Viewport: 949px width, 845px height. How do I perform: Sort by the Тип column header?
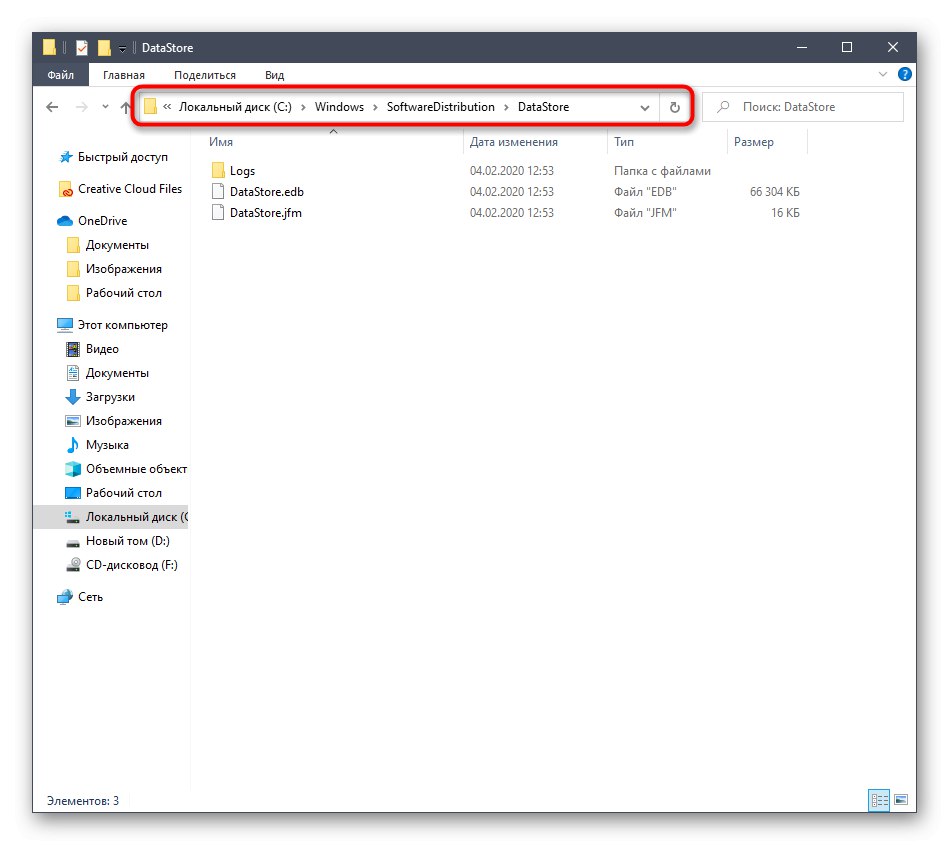[x=623, y=142]
